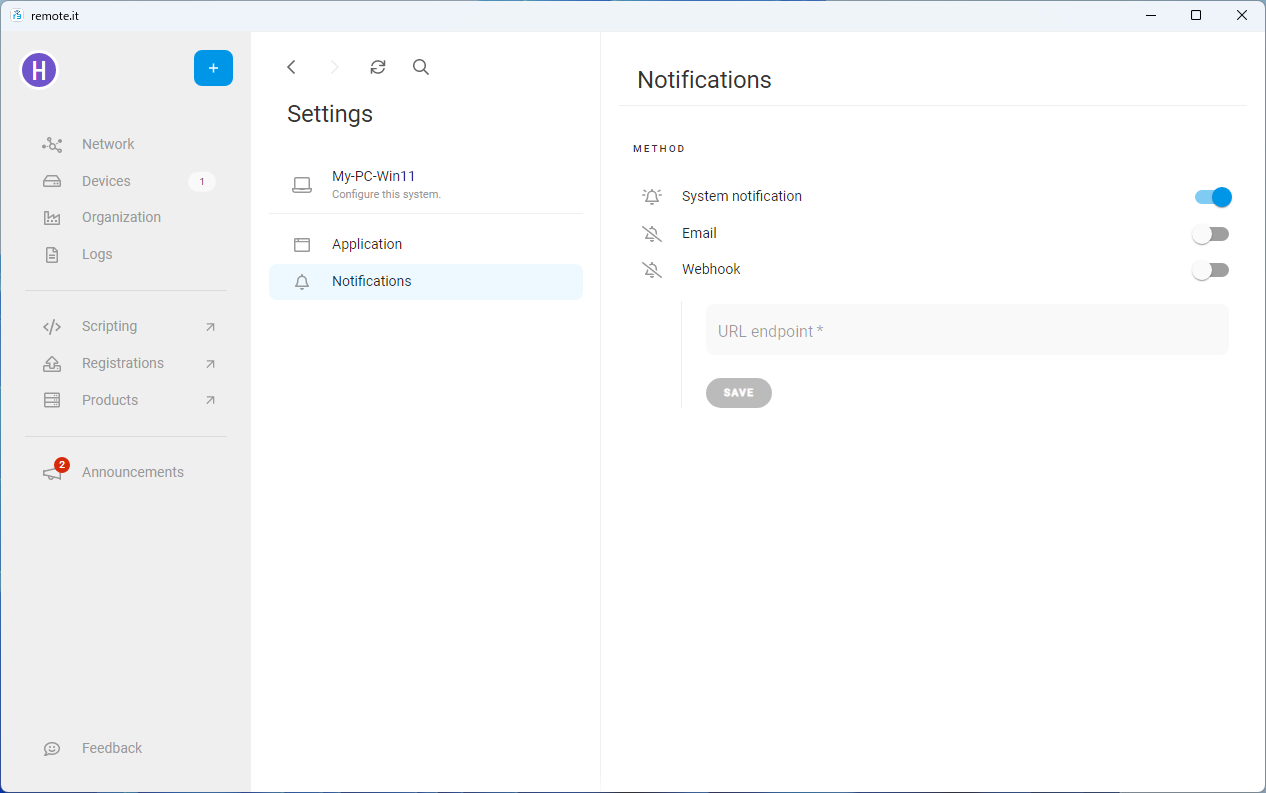1266x793 pixels.
Task: Open the user avatar H menu
Action: (39, 70)
